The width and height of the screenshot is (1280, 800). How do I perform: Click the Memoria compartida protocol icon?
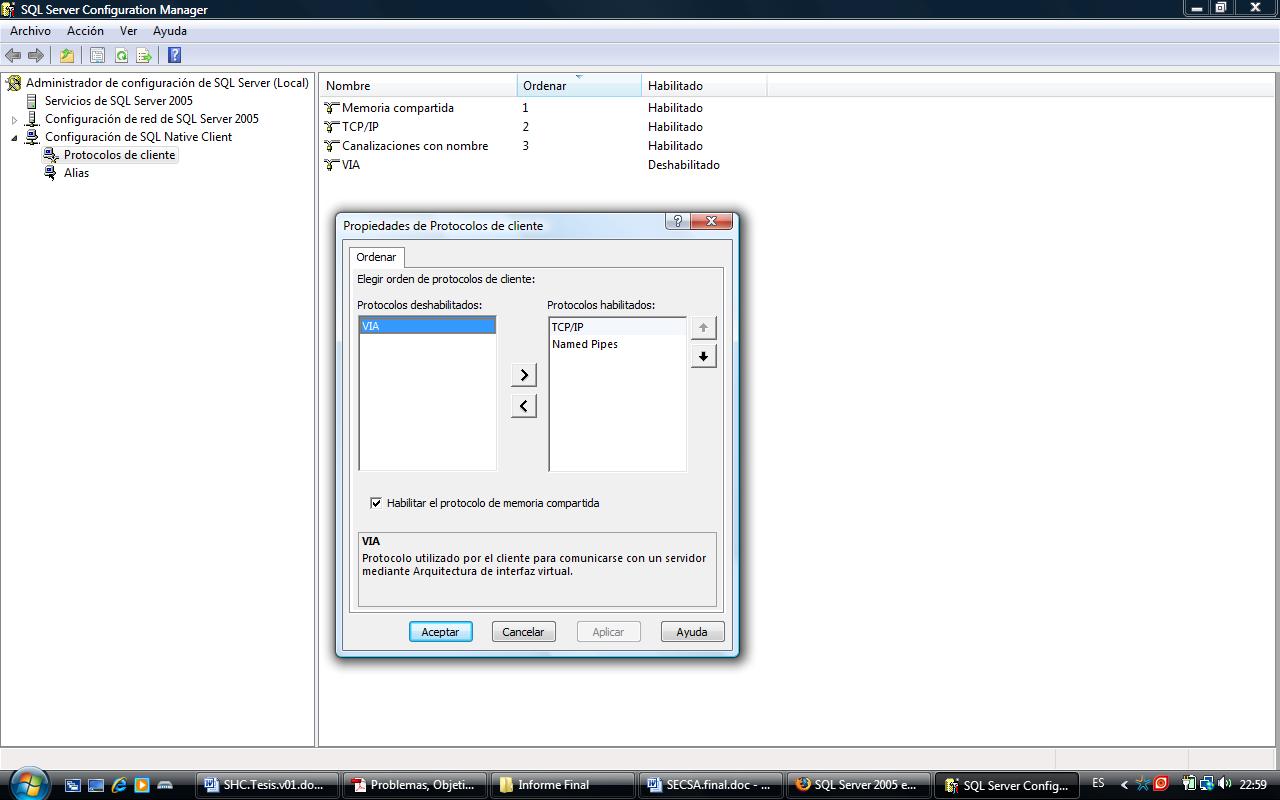point(332,108)
